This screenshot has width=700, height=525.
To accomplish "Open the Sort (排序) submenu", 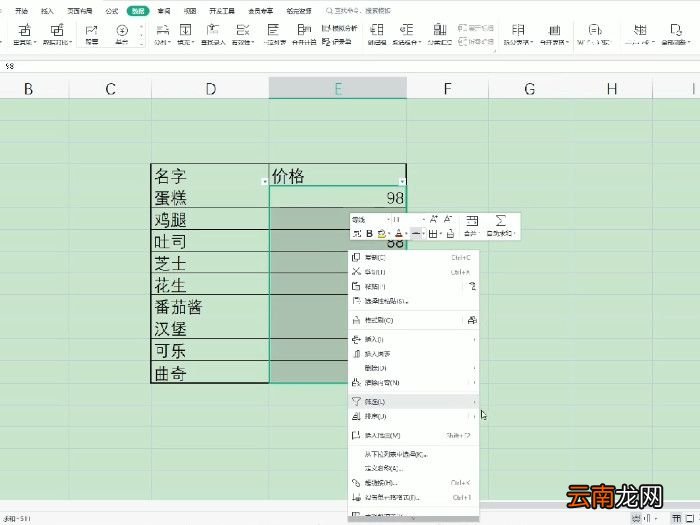I will (x=413, y=417).
